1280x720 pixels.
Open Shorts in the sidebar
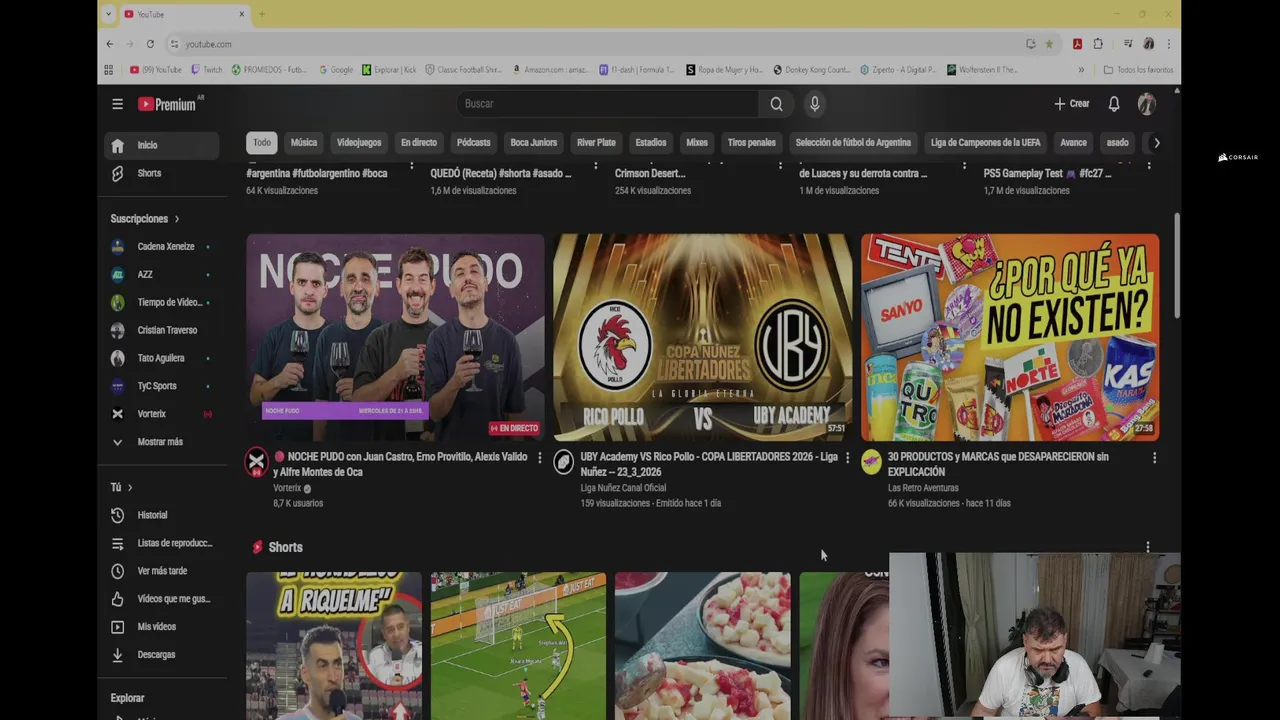(x=163, y=173)
